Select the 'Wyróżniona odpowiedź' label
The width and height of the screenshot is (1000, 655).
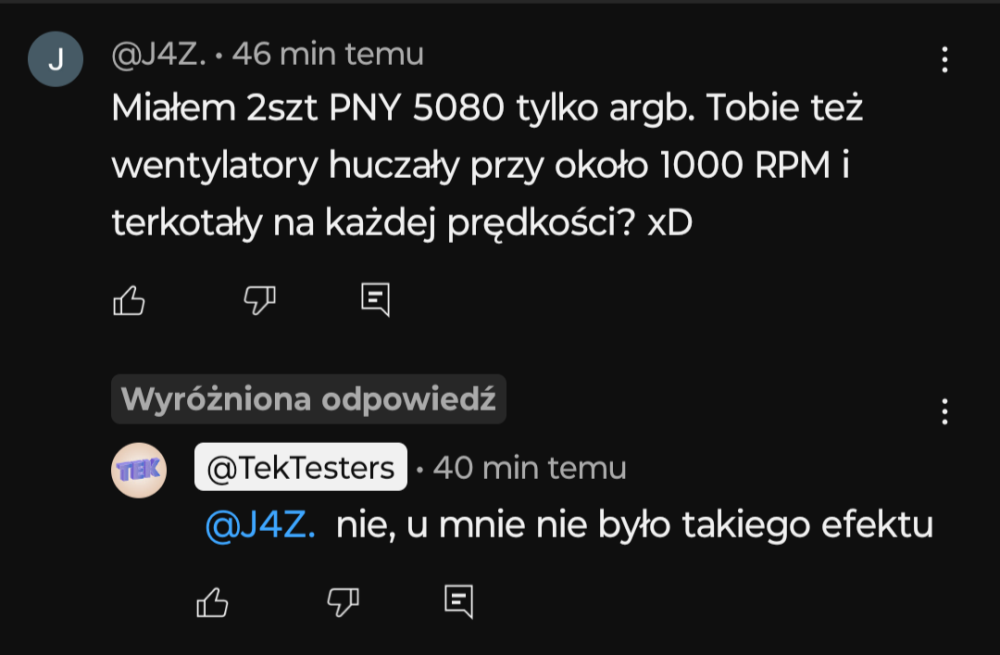tap(308, 398)
